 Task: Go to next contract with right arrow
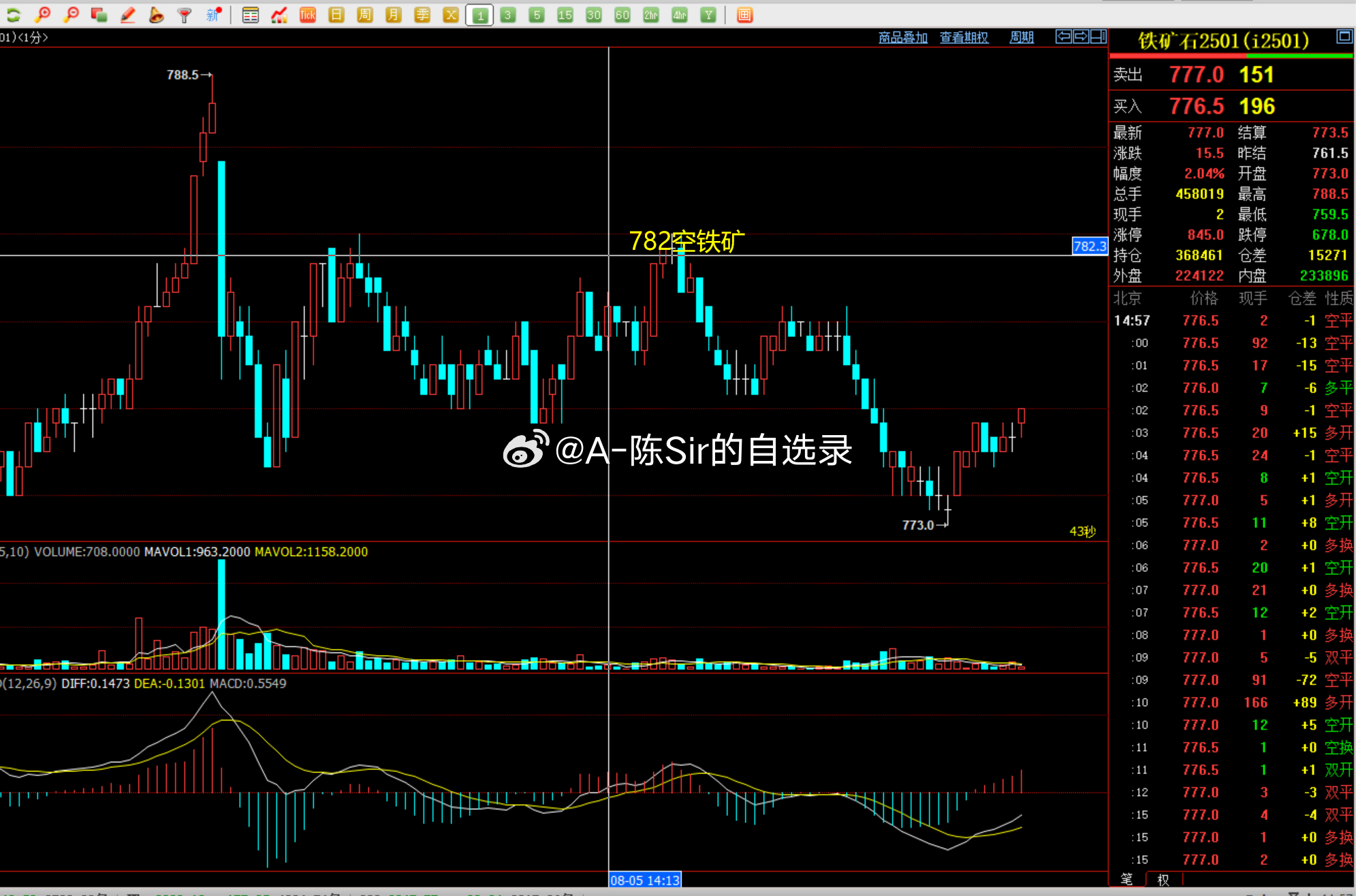click(1081, 37)
